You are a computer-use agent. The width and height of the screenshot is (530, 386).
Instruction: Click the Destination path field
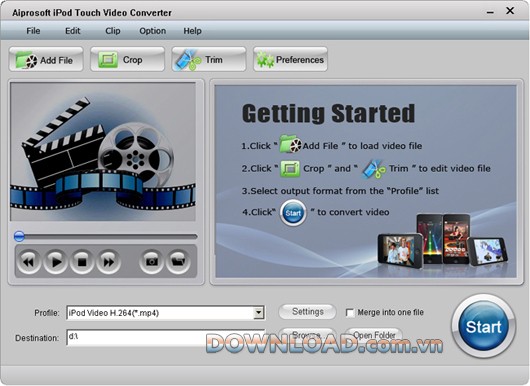[x=166, y=337]
